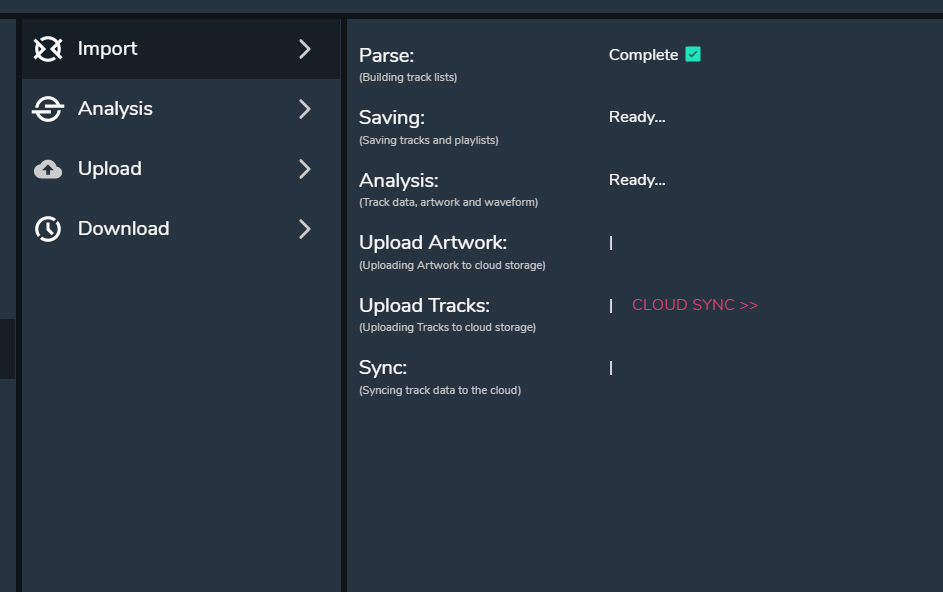
Task: Go to the Download menu label
Action: [123, 229]
